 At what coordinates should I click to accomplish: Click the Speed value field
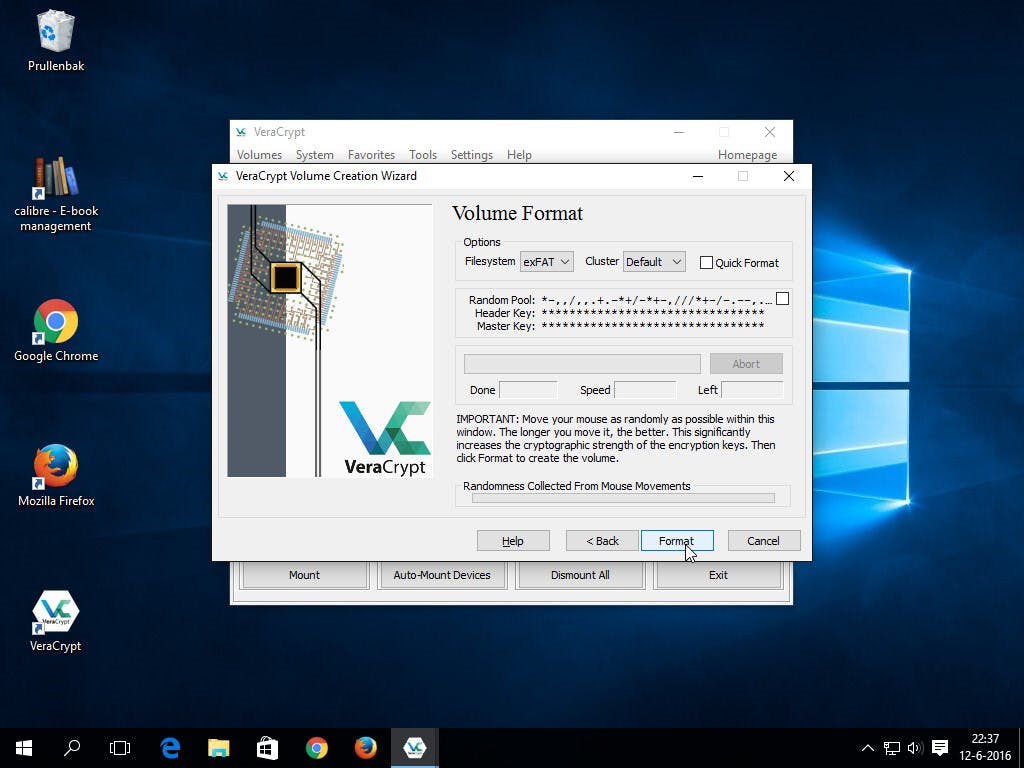pyautogui.click(x=645, y=390)
